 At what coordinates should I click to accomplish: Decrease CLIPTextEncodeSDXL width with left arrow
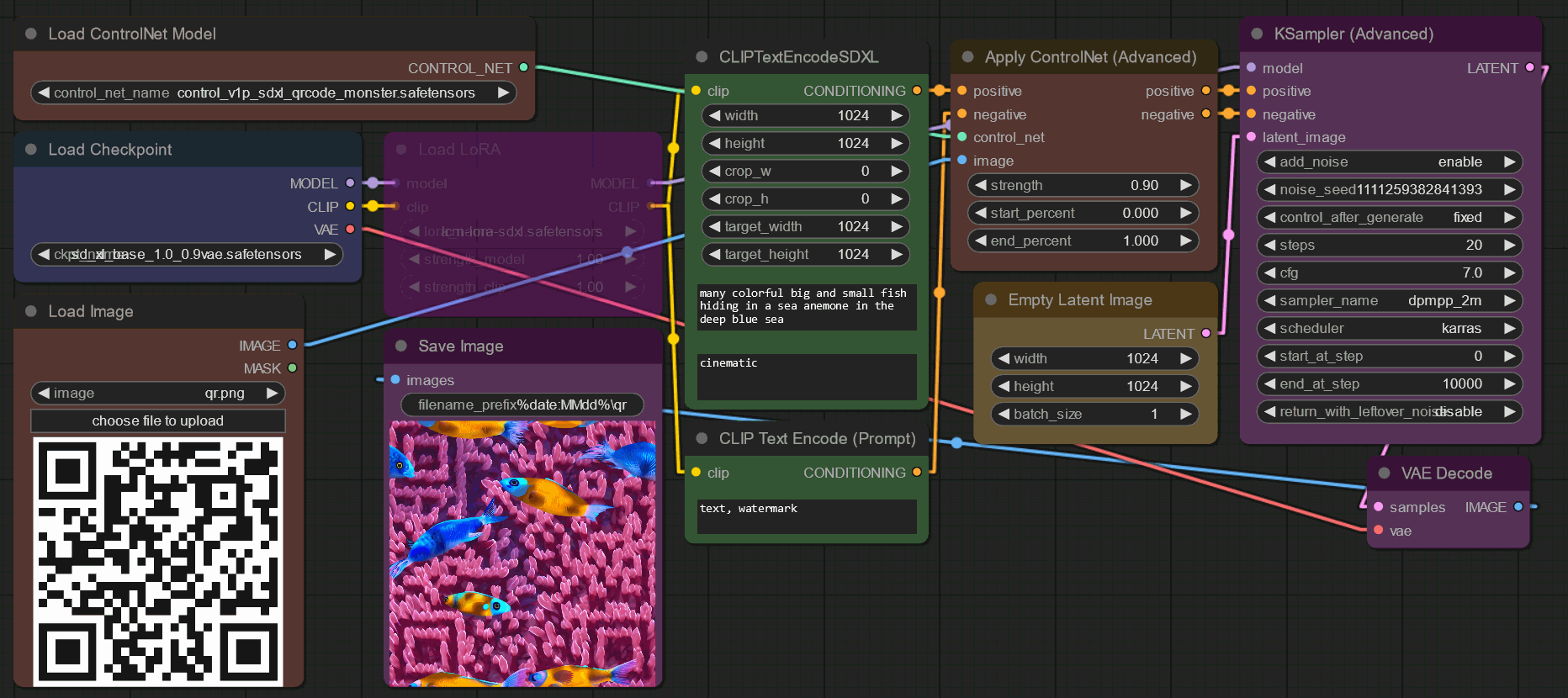pyautogui.click(x=715, y=115)
